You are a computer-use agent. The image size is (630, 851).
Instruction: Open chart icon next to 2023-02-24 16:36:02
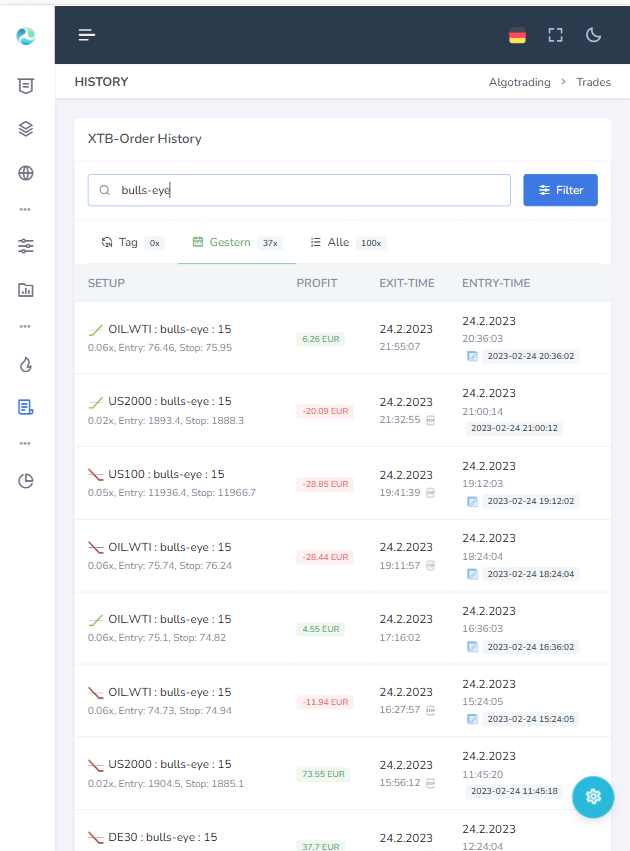[473, 647]
